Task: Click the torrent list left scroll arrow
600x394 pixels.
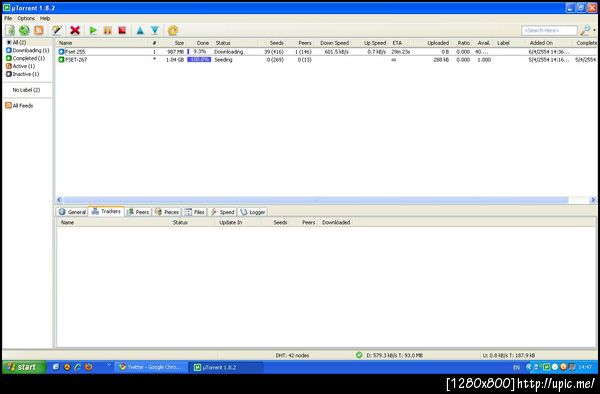Action: point(59,200)
